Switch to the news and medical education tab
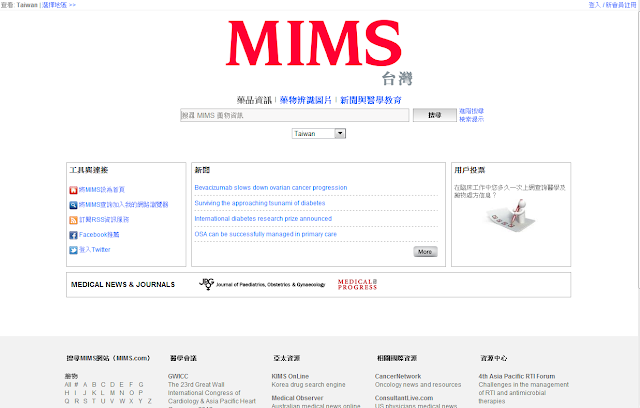This screenshot has width=640, height=408. (371, 100)
